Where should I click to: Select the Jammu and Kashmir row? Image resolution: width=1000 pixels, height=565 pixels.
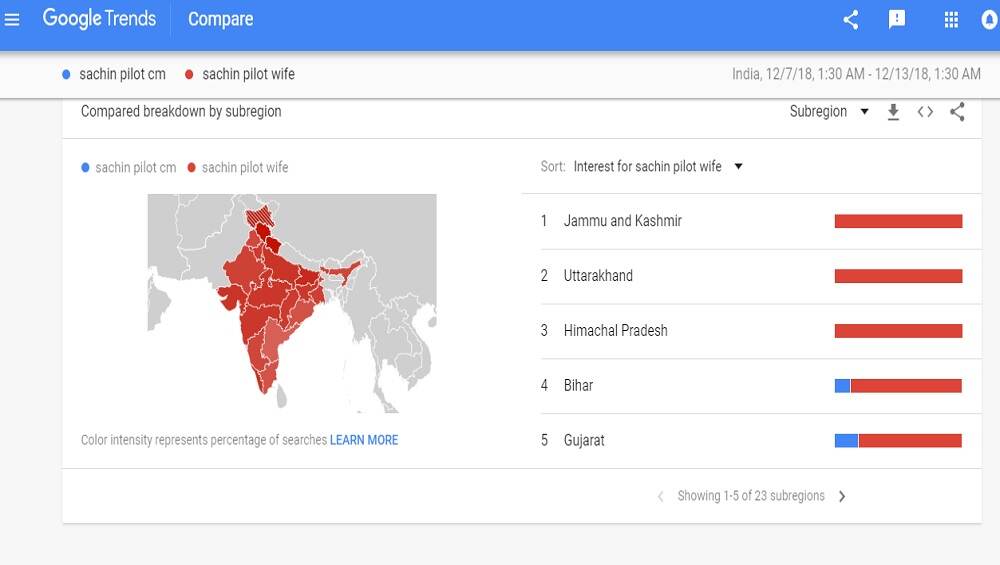pyautogui.click(x=751, y=221)
